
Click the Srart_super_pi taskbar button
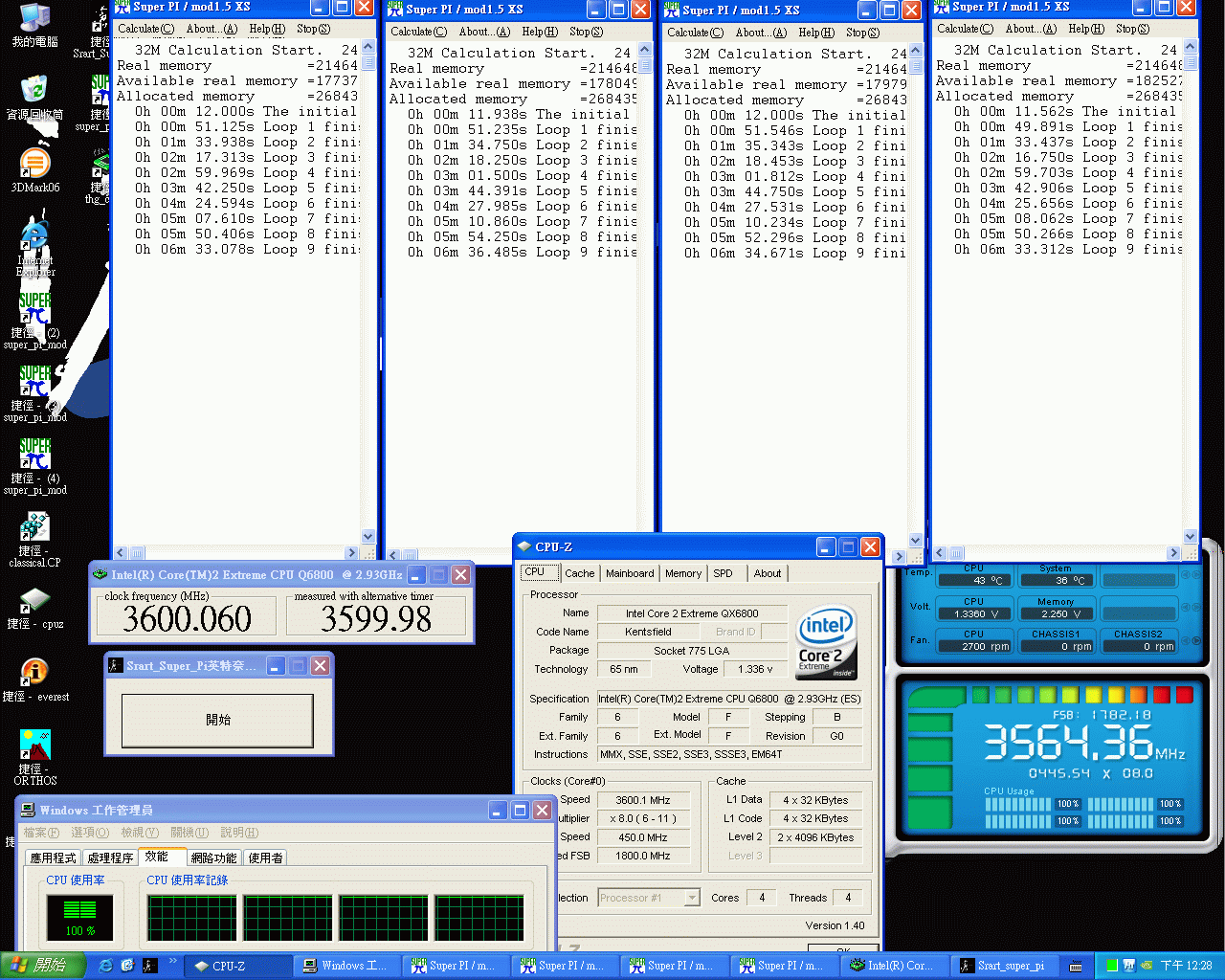click(1006, 966)
